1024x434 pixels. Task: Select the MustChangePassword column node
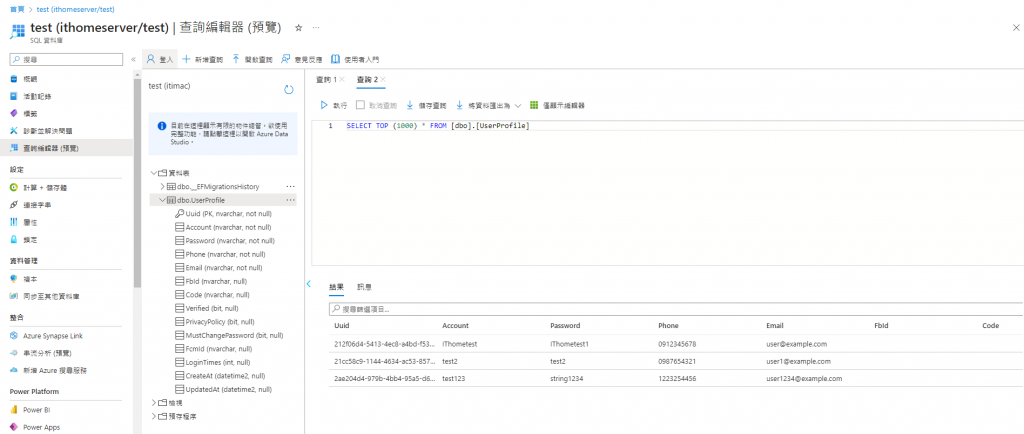pos(229,335)
